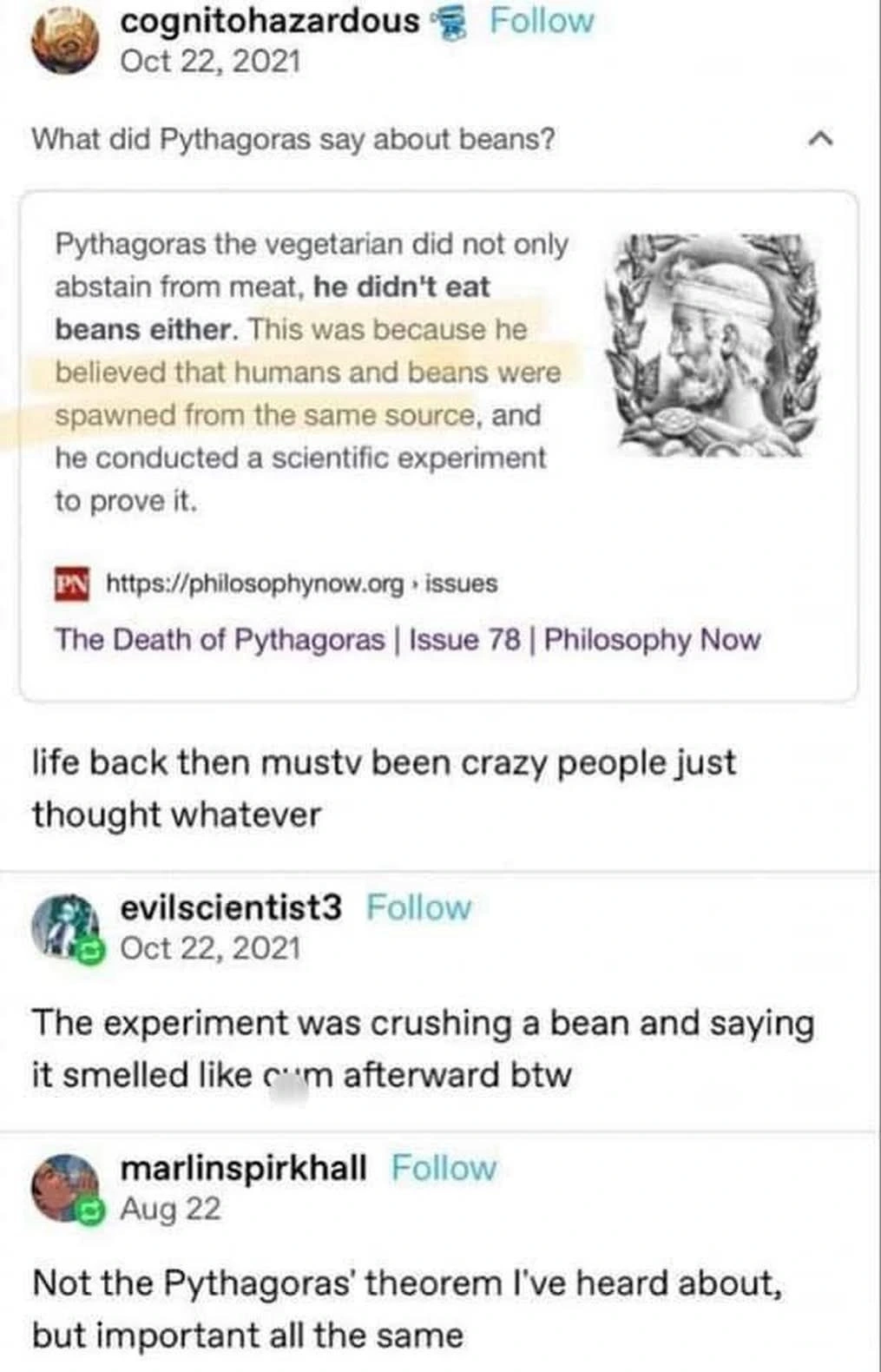Image resolution: width=881 pixels, height=1372 pixels.
Task: Open 'The Death of Pythagoras' article link
Action: coord(406,639)
